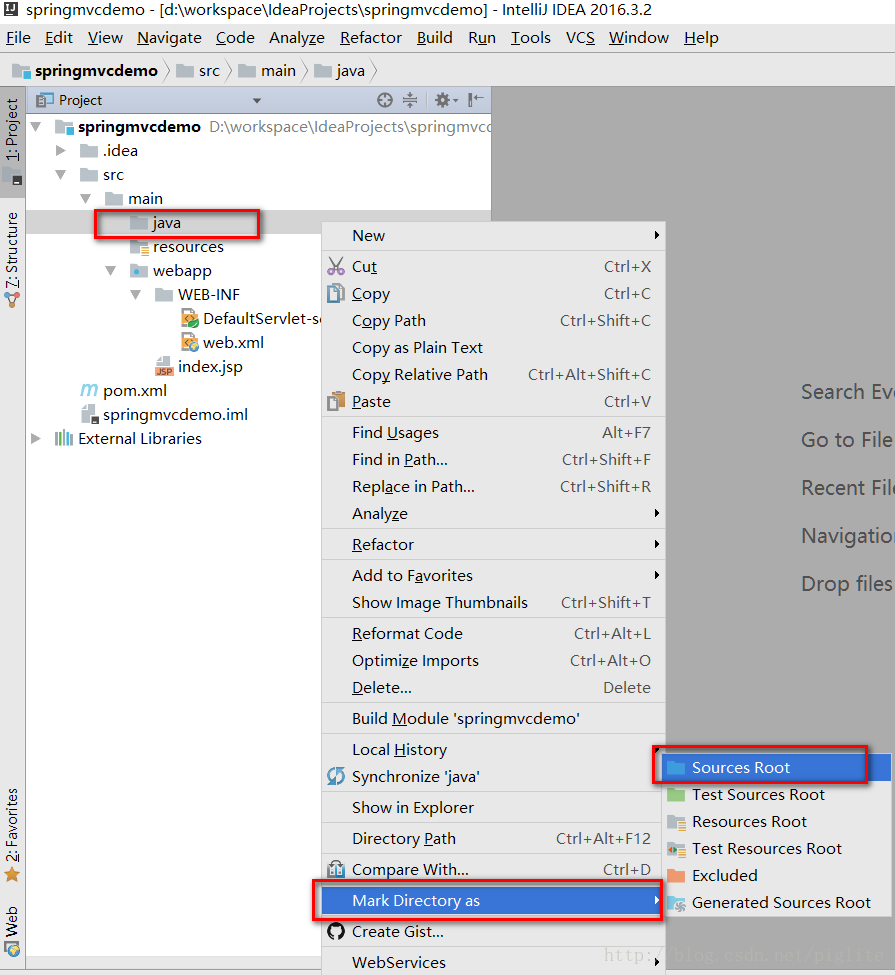Viewport: 895px width, 975px height.
Task: Click the Copy icon in context menu
Action: click(336, 293)
